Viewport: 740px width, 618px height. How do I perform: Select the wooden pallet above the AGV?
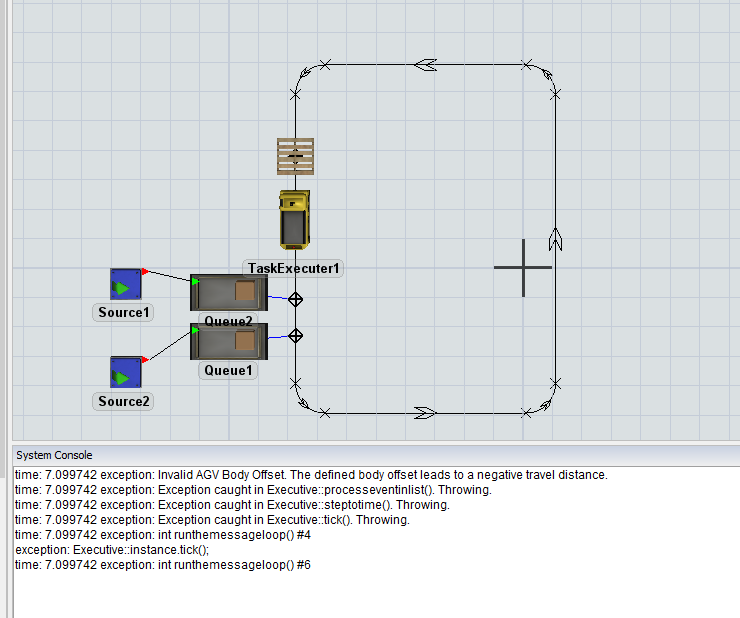tap(295, 156)
